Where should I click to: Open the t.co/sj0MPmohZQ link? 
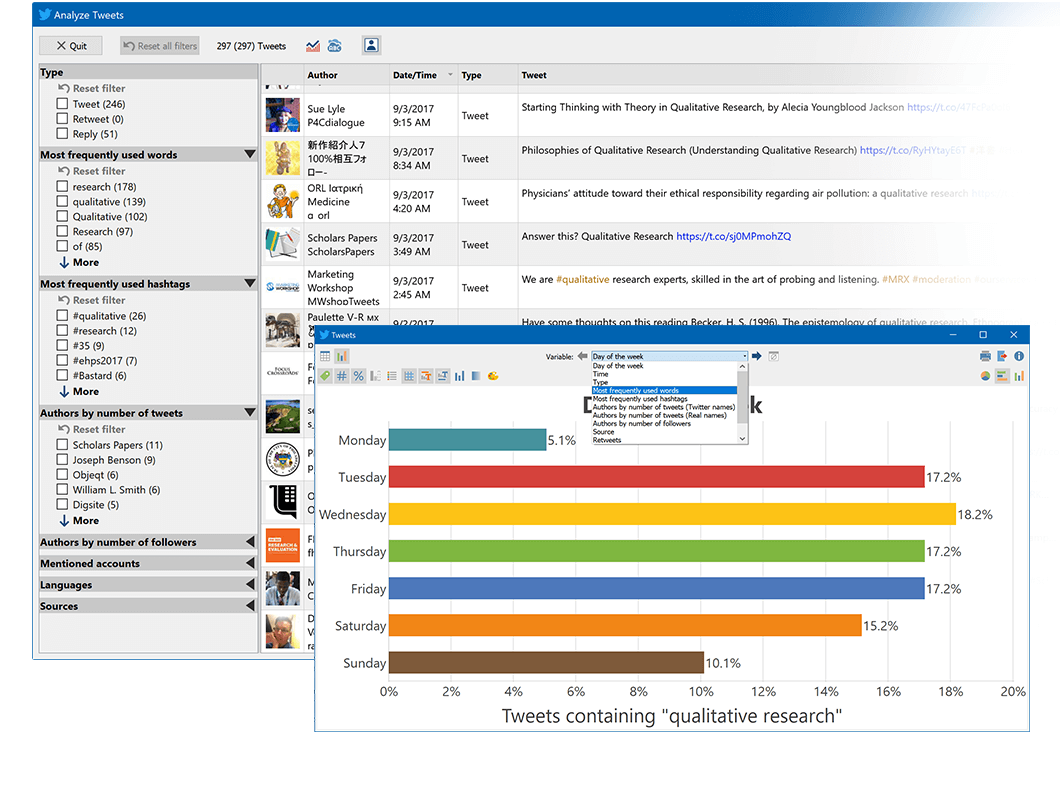[x=733, y=236]
